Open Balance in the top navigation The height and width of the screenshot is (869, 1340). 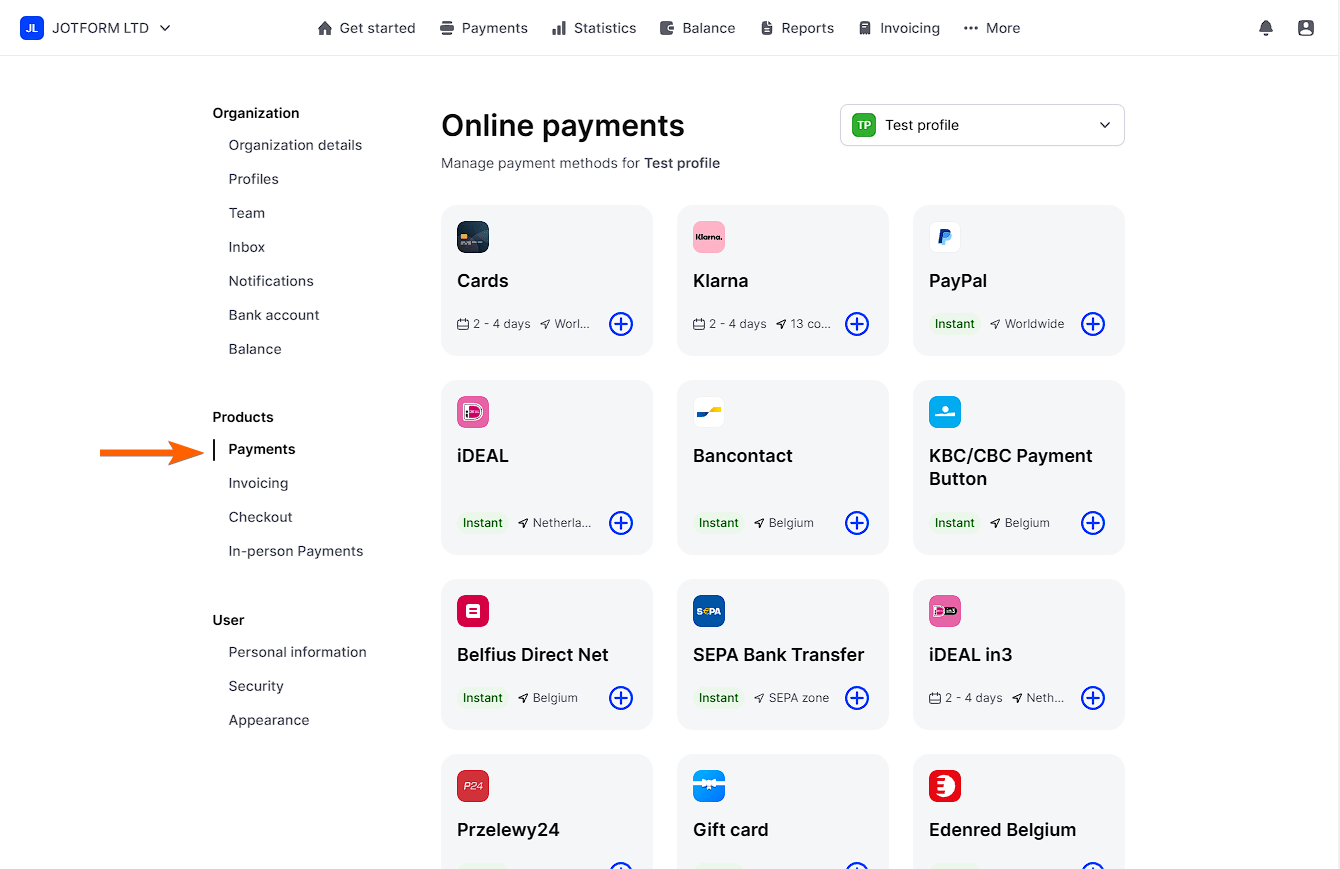[x=698, y=28]
